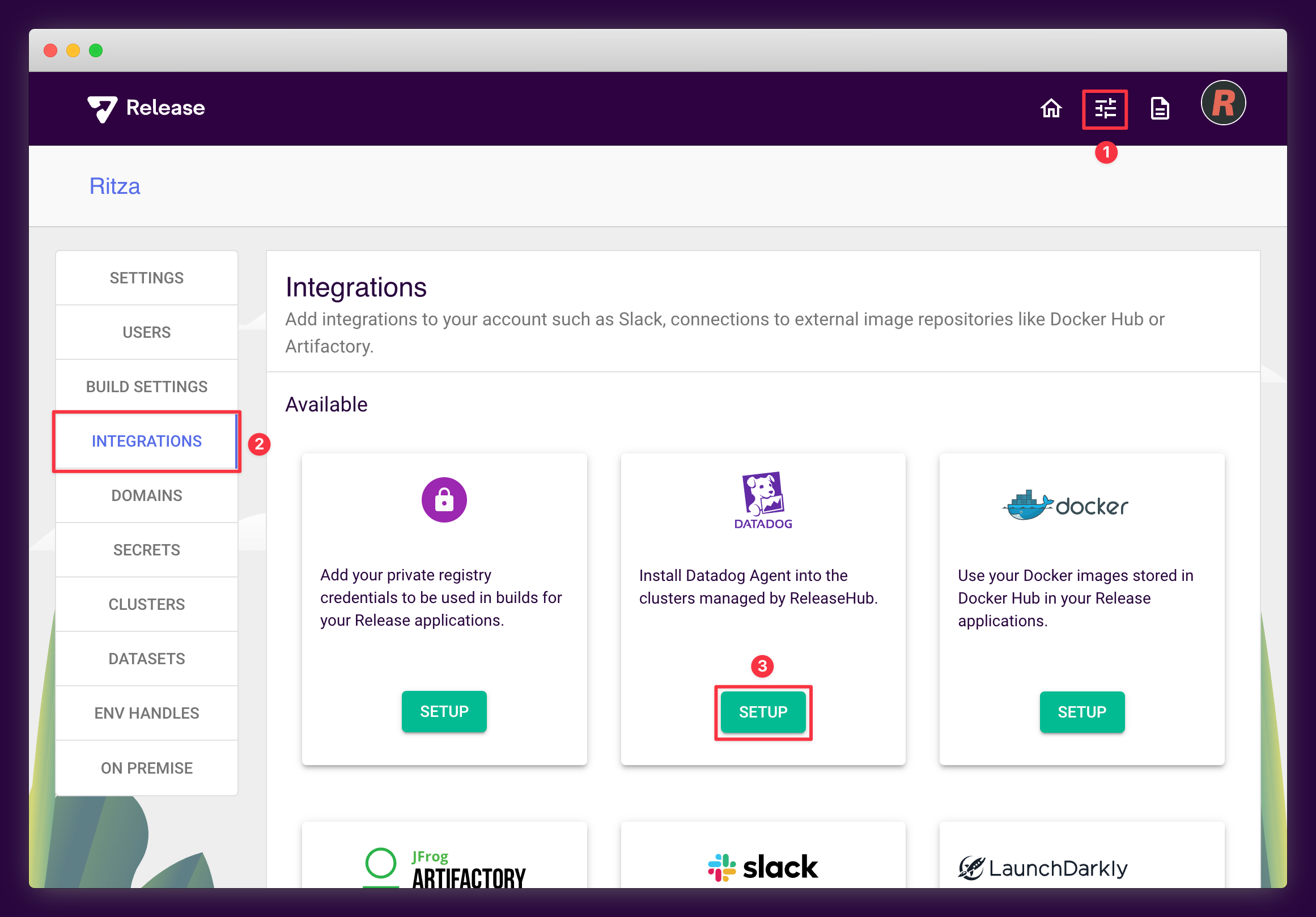This screenshot has width=1316, height=917.
Task: Click the LaunchDarkly logo card
Action: (x=1043, y=868)
